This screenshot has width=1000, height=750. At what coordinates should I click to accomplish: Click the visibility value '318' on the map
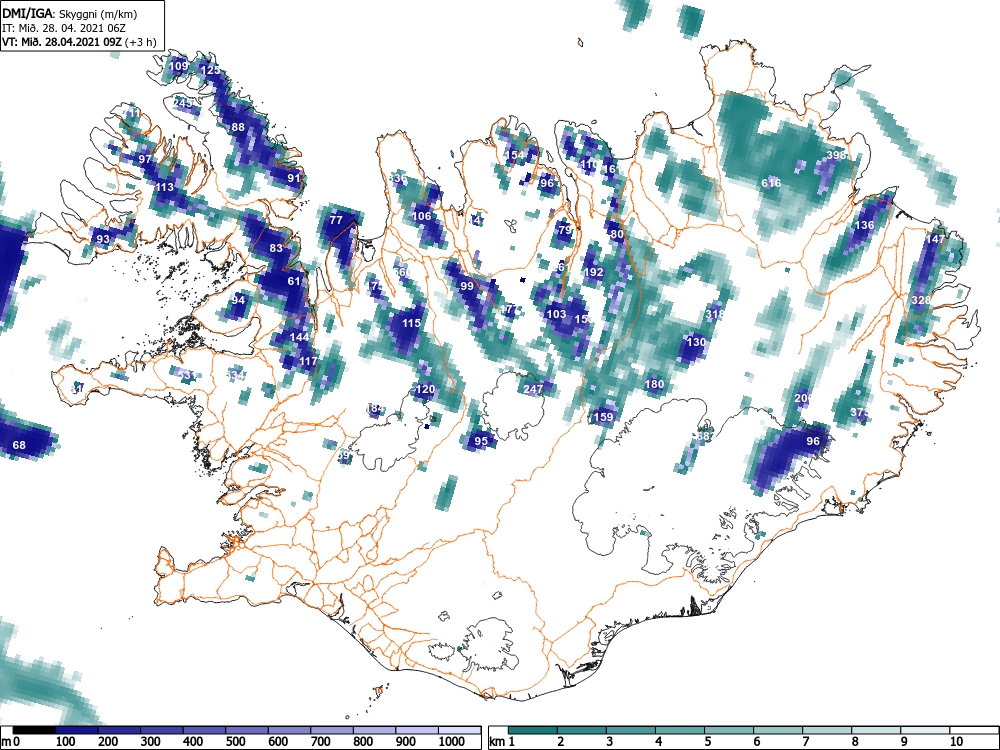(715, 314)
